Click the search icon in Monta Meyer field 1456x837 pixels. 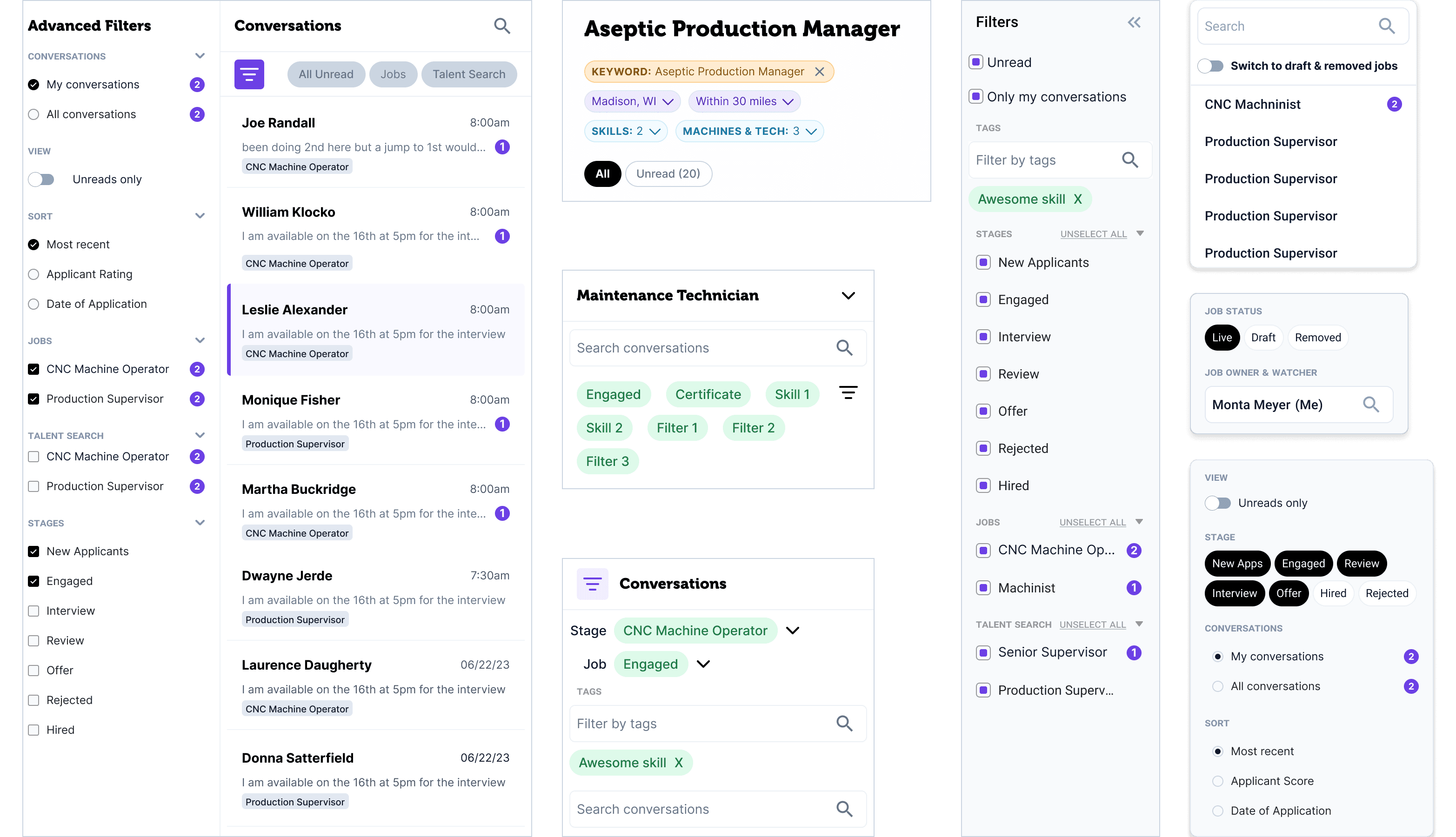click(x=1371, y=405)
